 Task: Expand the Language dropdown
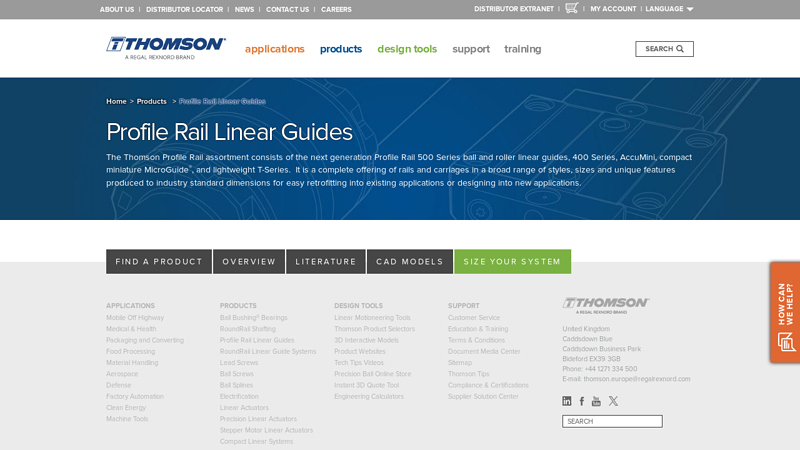669,9
